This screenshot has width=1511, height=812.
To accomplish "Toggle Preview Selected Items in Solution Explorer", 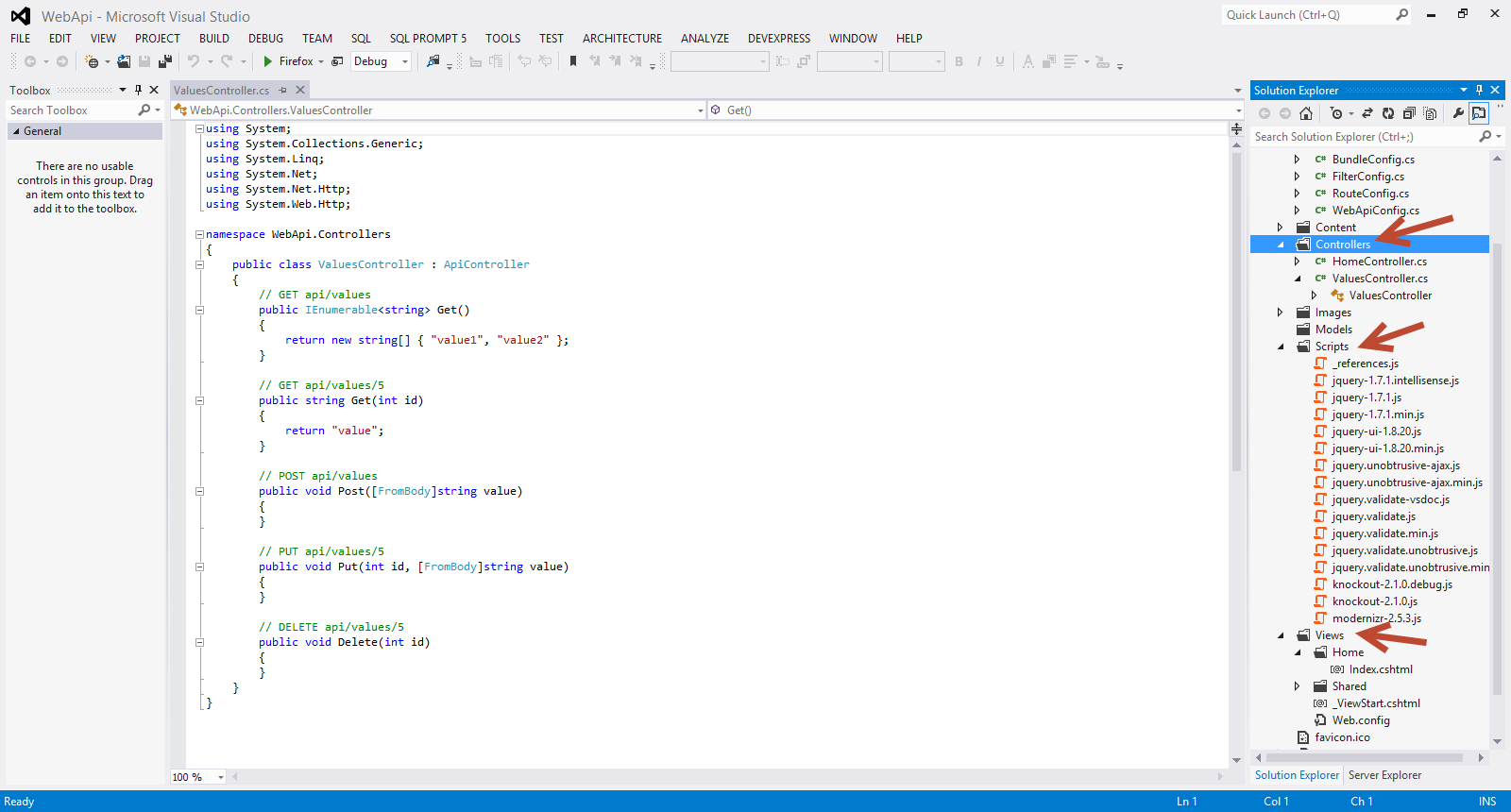I will (x=1479, y=113).
